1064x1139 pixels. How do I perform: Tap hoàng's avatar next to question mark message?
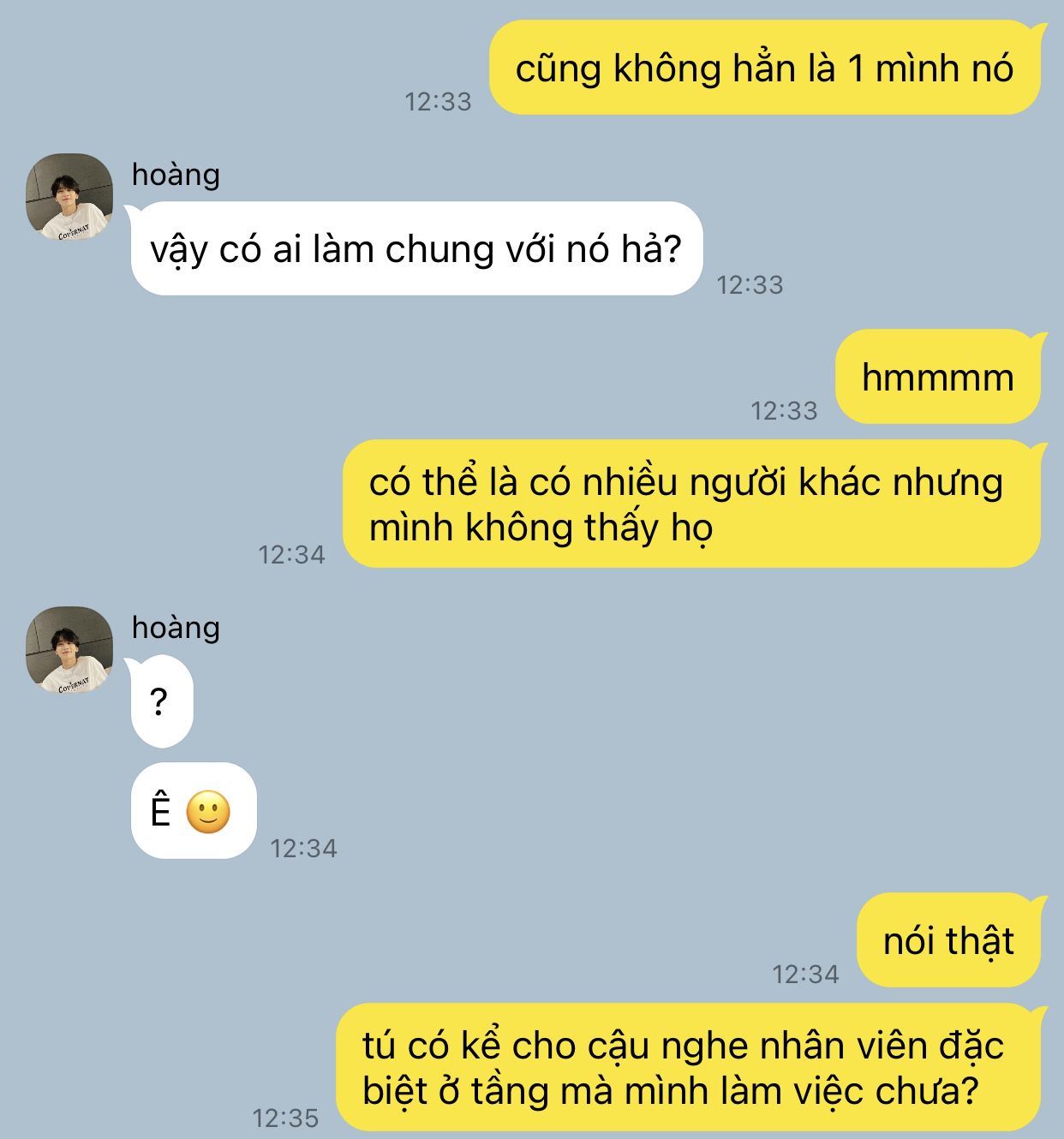69,650
